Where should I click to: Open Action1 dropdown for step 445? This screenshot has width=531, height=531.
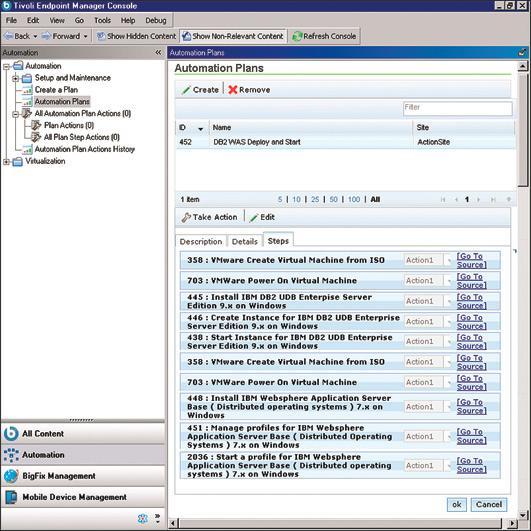coord(449,301)
